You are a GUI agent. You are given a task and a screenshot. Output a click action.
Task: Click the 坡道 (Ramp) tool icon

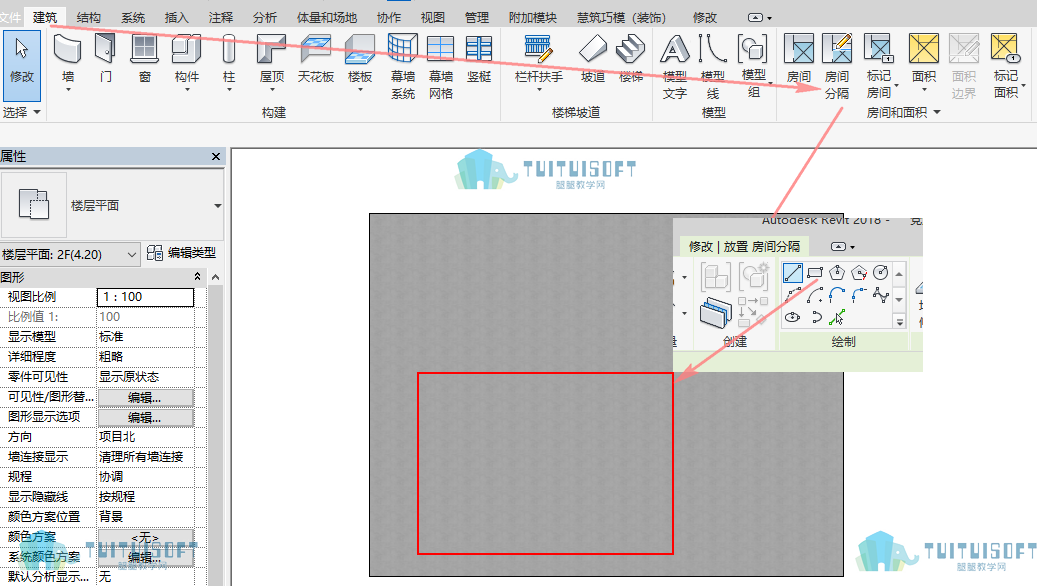tap(593, 50)
